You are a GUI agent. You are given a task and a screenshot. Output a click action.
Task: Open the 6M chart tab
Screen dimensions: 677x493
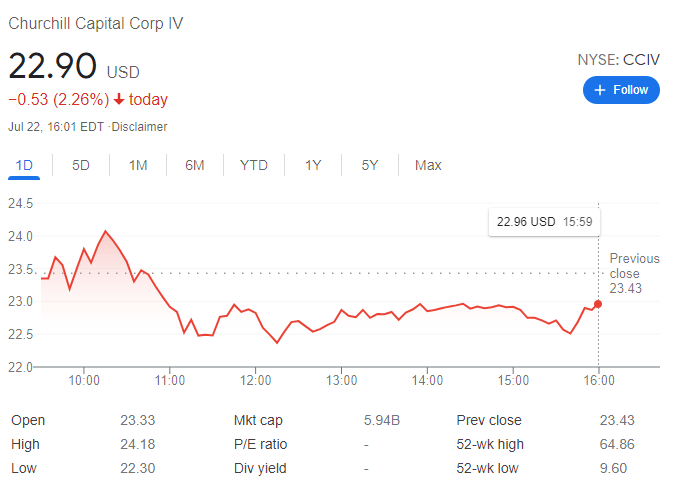click(x=195, y=165)
